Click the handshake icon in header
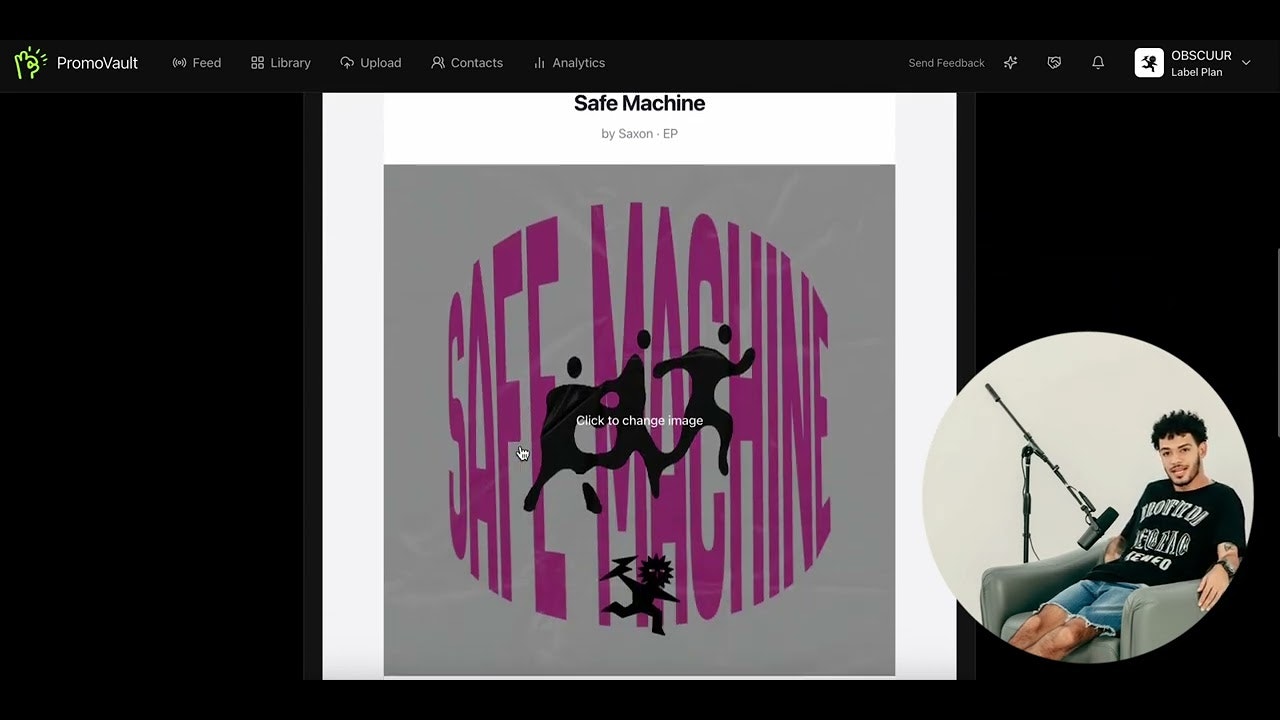 [x=1054, y=63]
